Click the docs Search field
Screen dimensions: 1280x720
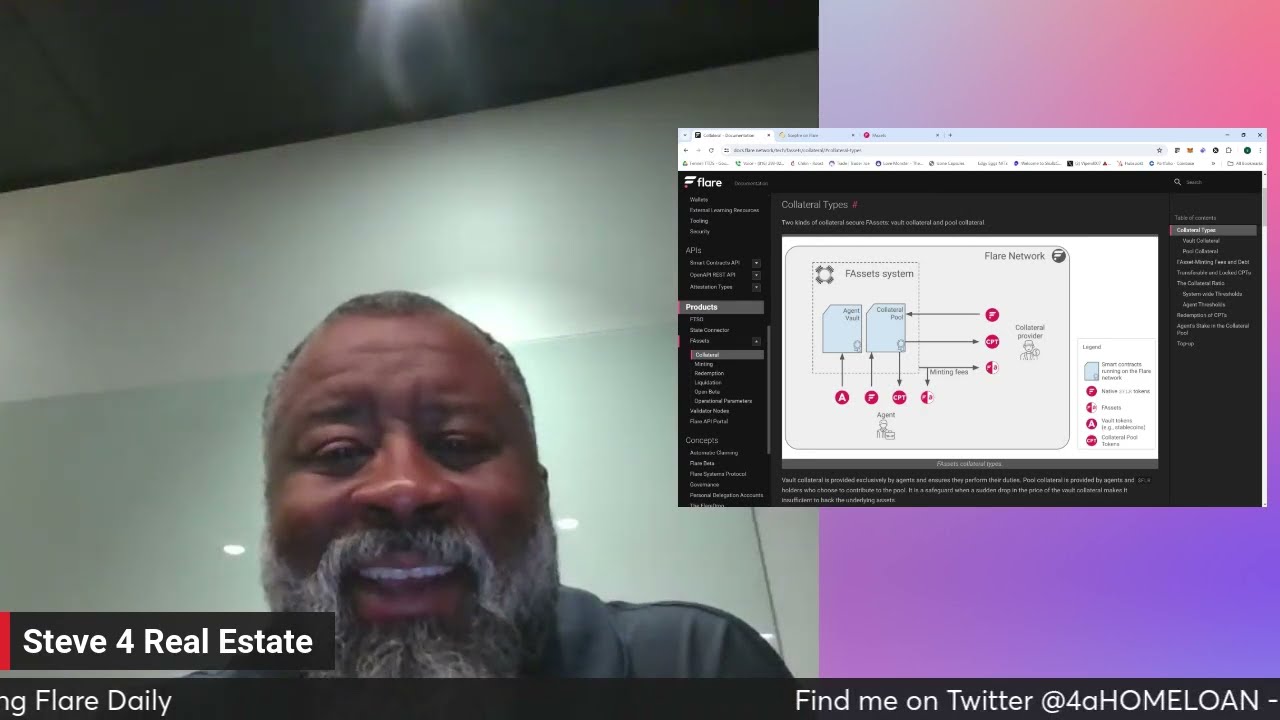1193,182
